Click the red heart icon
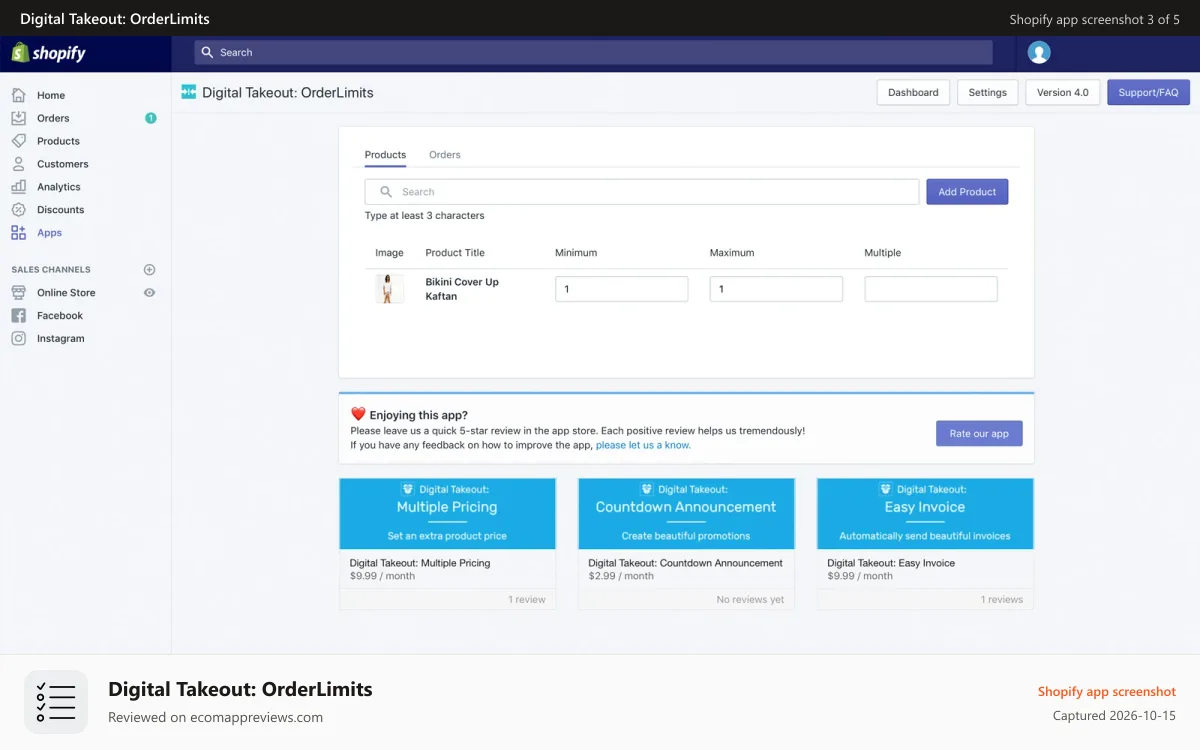The width and height of the screenshot is (1200, 750). [358, 414]
